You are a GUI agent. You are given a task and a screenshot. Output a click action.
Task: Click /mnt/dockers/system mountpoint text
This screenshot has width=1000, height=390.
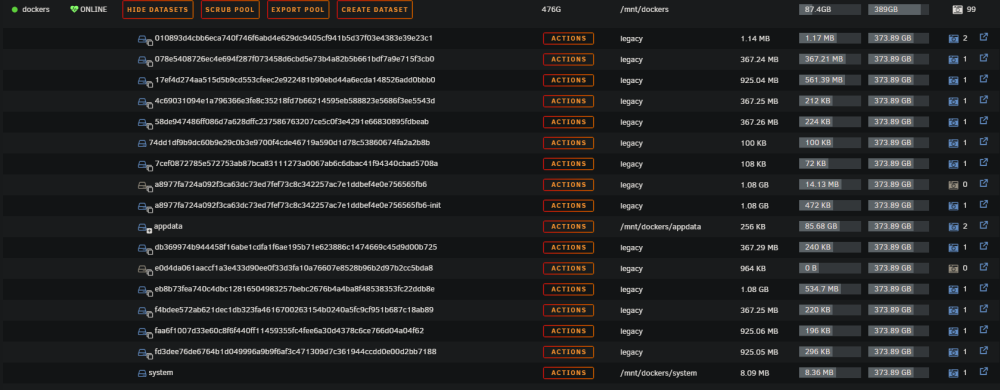(x=658, y=373)
